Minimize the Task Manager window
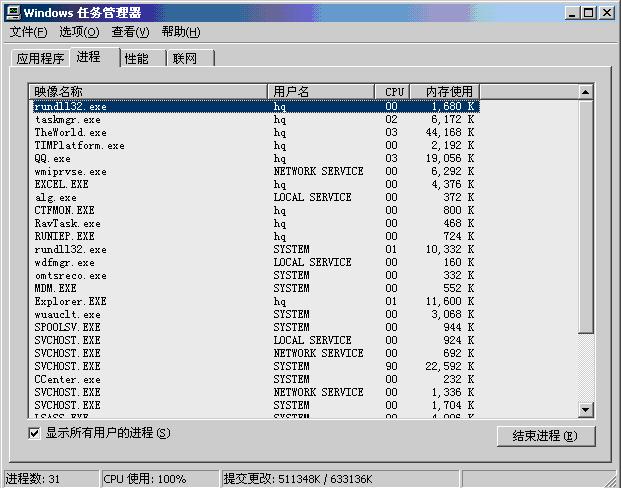Image resolution: width=621 pixels, height=488 pixels. coord(572,13)
